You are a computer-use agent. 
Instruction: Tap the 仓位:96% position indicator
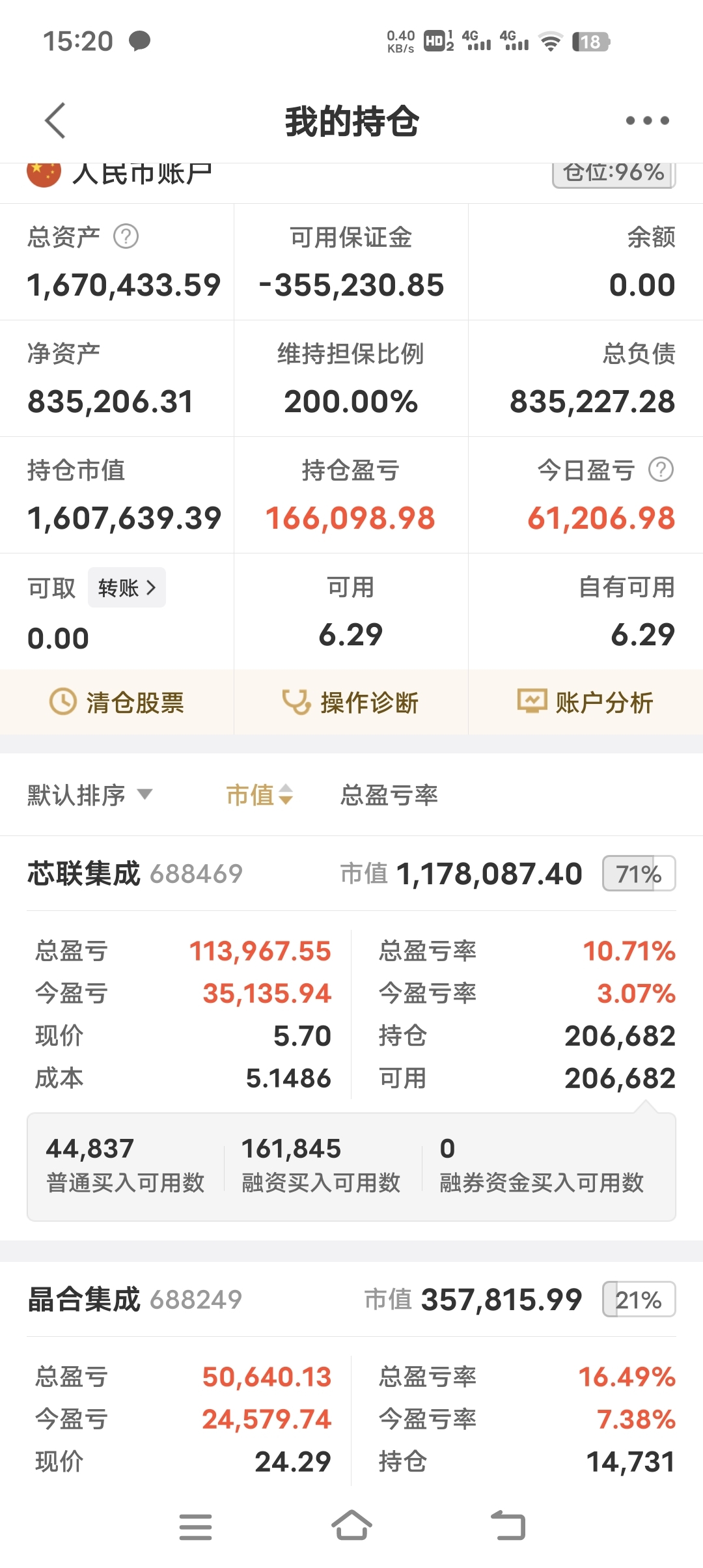pyautogui.click(x=613, y=173)
